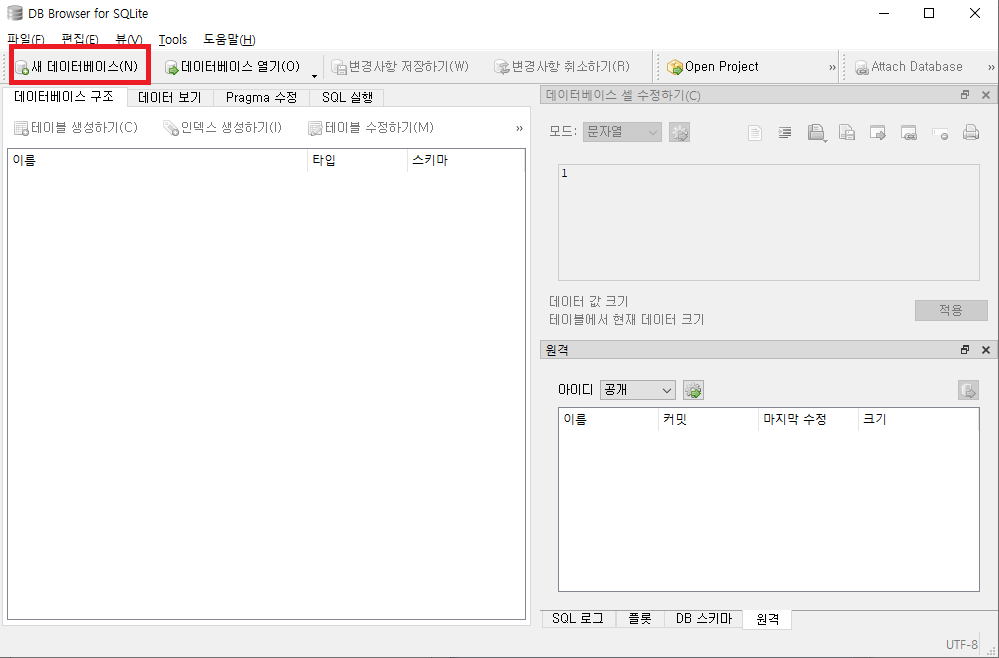Click 테이블 생성하기(C) to create table
The image size is (999, 658).
76,127
